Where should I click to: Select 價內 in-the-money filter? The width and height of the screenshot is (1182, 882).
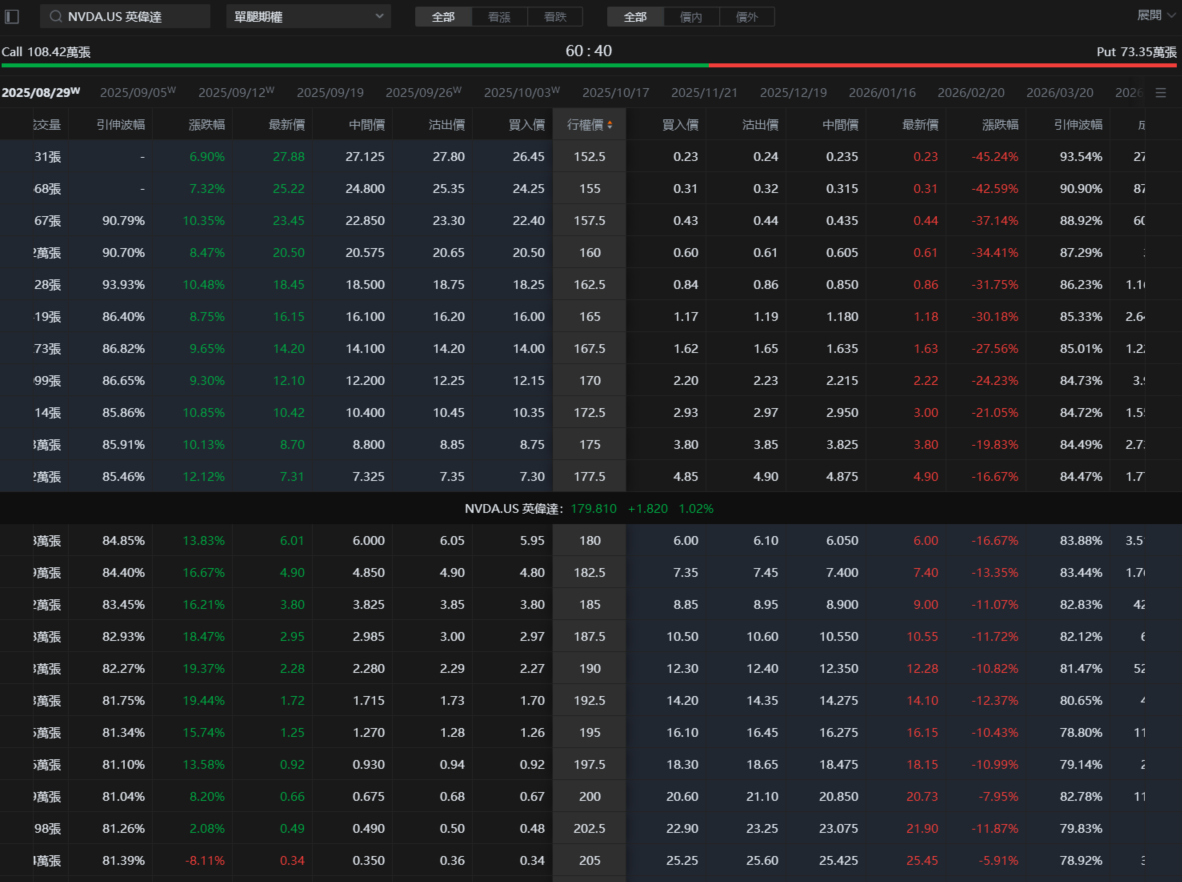(x=691, y=17)
